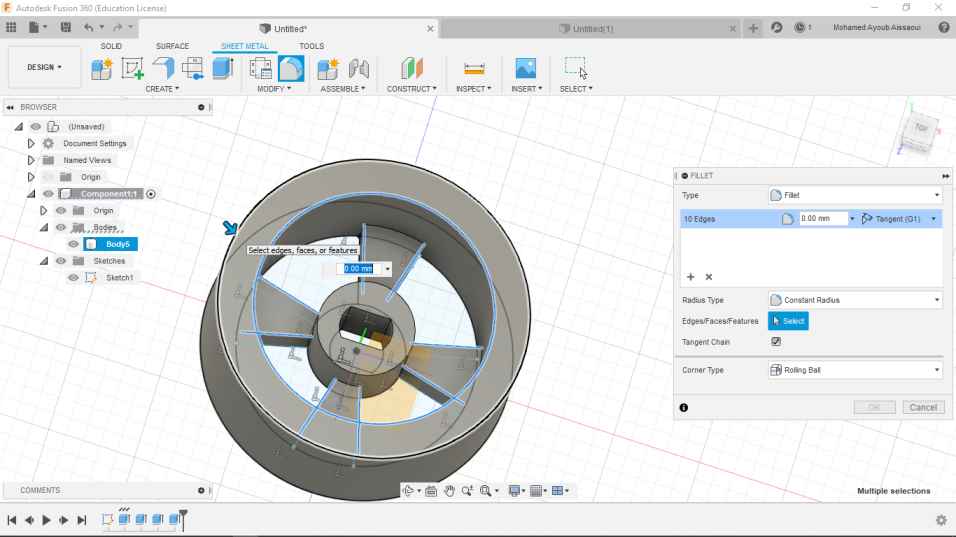This screenshot has height=537, width=956.
Task: Open the Radius Type dropdown
Action: [855, 300]
